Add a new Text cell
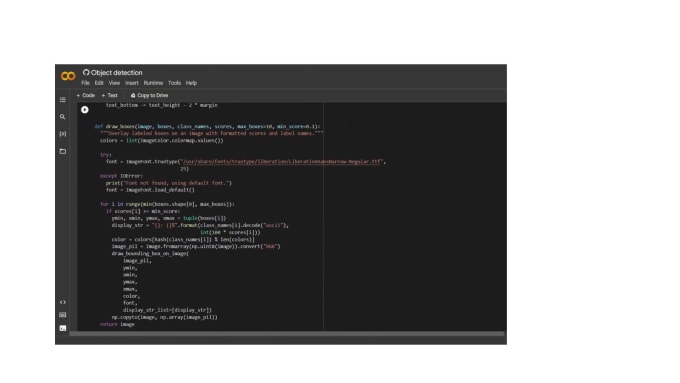The width and height of the screenshot is (680, 383). coord(110,95)
